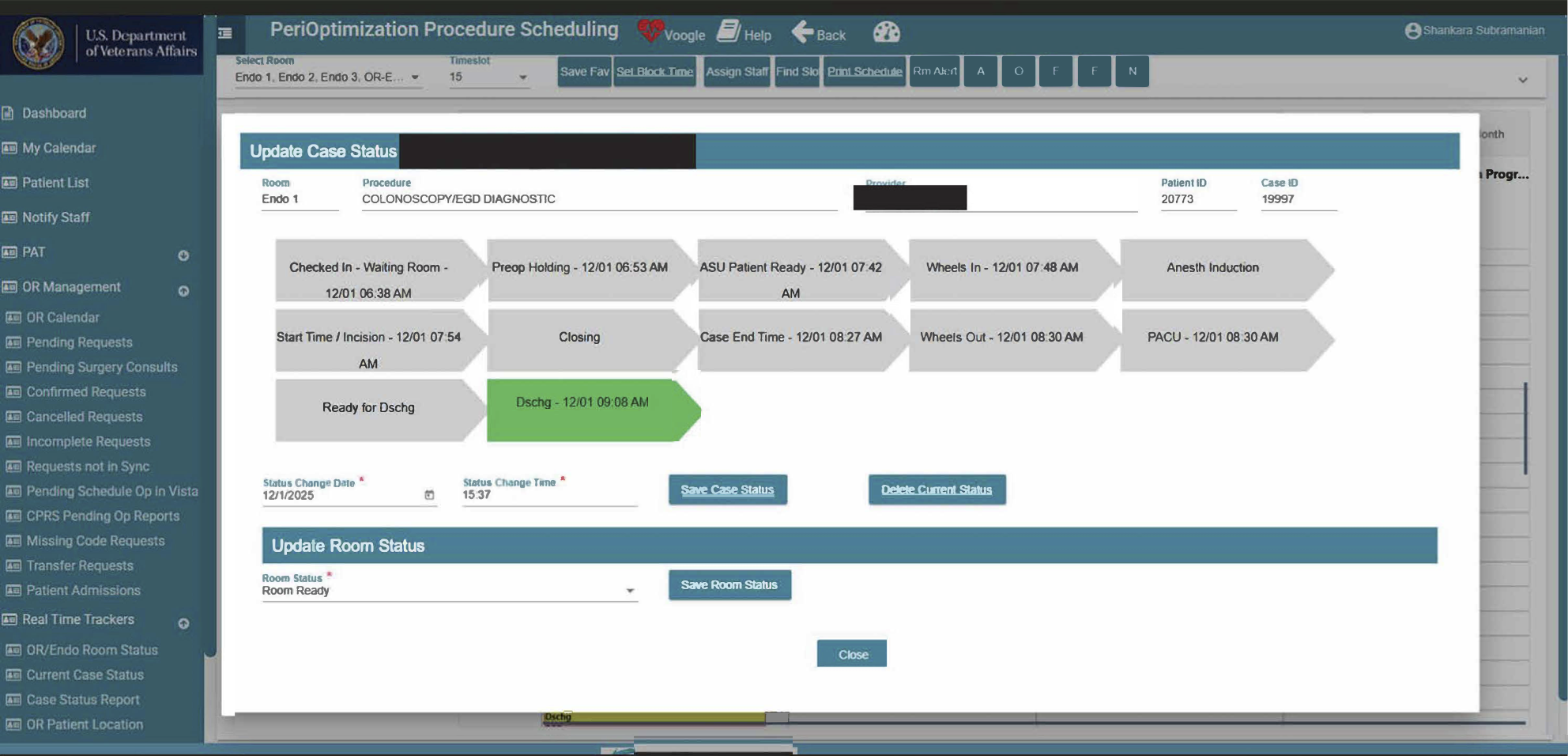Open Real Time Trackers menu
This screenshot has height=756, width=1568.
(78, 619)
